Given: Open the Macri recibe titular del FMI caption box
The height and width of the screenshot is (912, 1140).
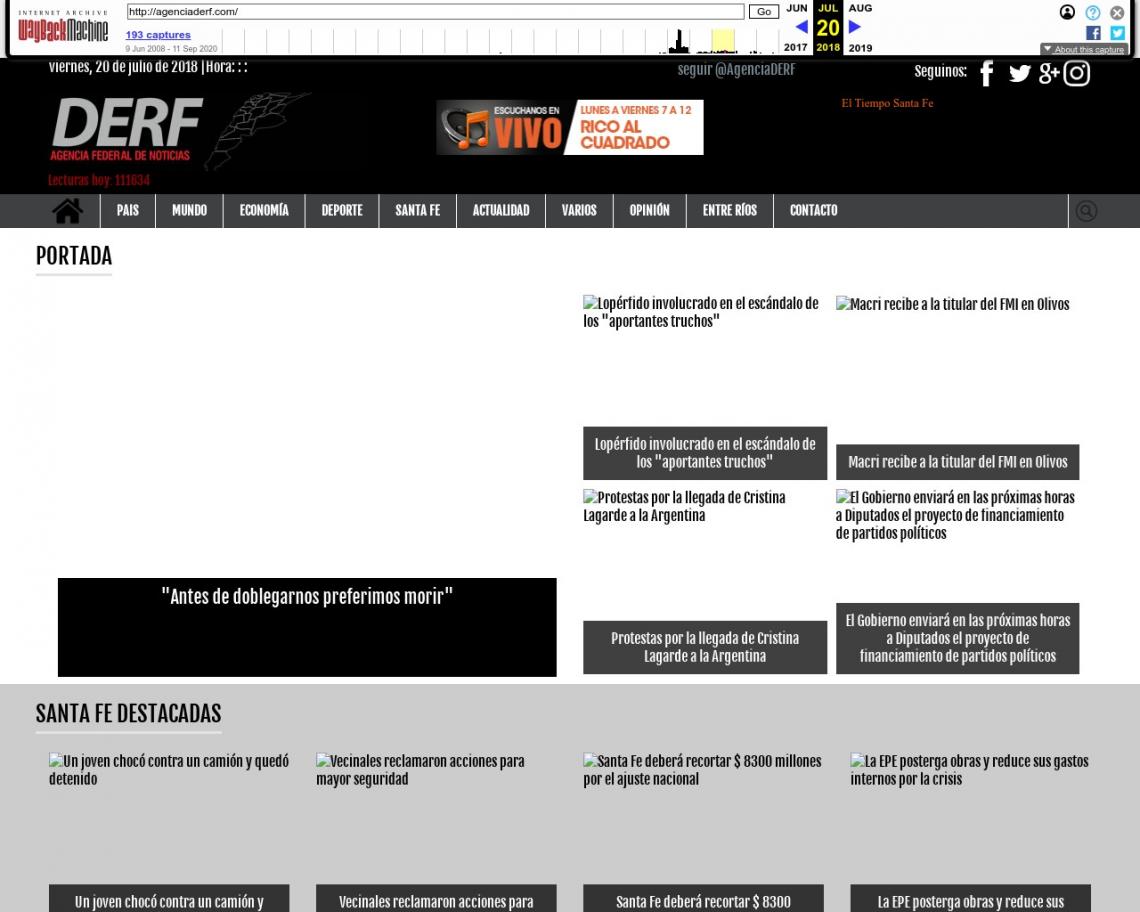Looking at the screenshot, I should pyautogui.click(x=958, y=462).
